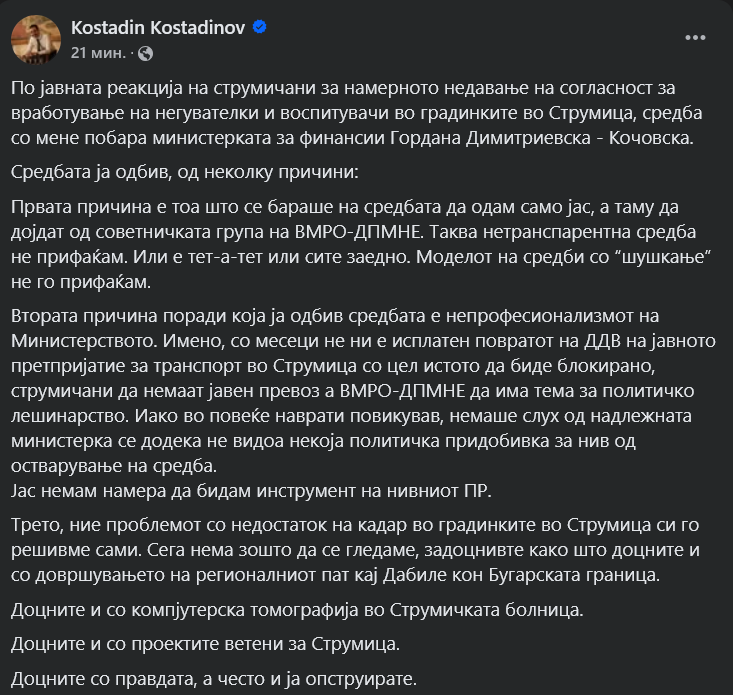733x695 pixels.
Task: Open Kostadin Kostadinov's profile picture
Action: (x=36, y=39)
